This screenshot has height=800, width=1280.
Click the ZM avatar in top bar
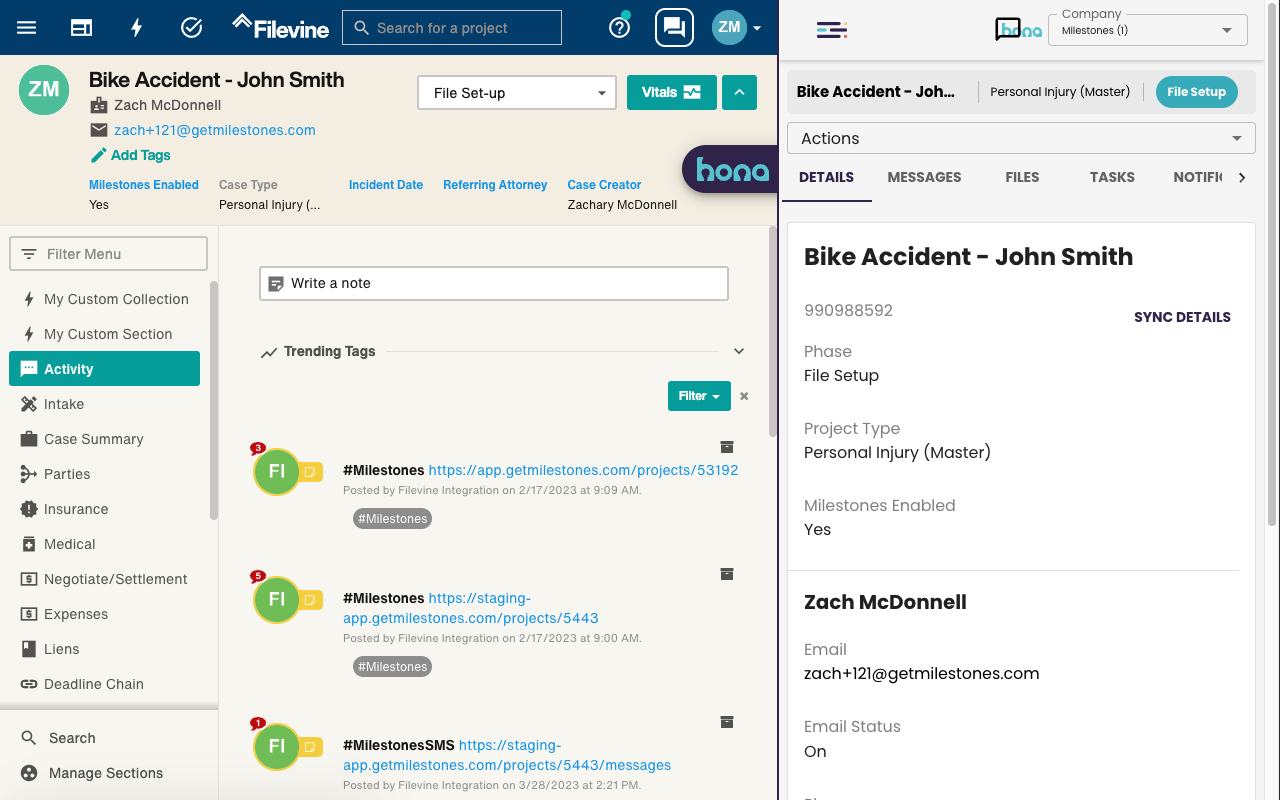729,27
